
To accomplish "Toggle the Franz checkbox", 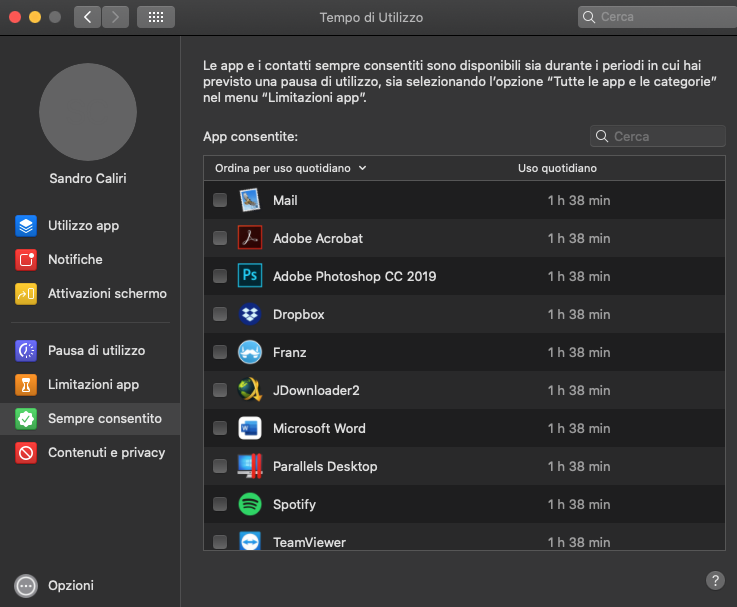I will tap(220, 352).
